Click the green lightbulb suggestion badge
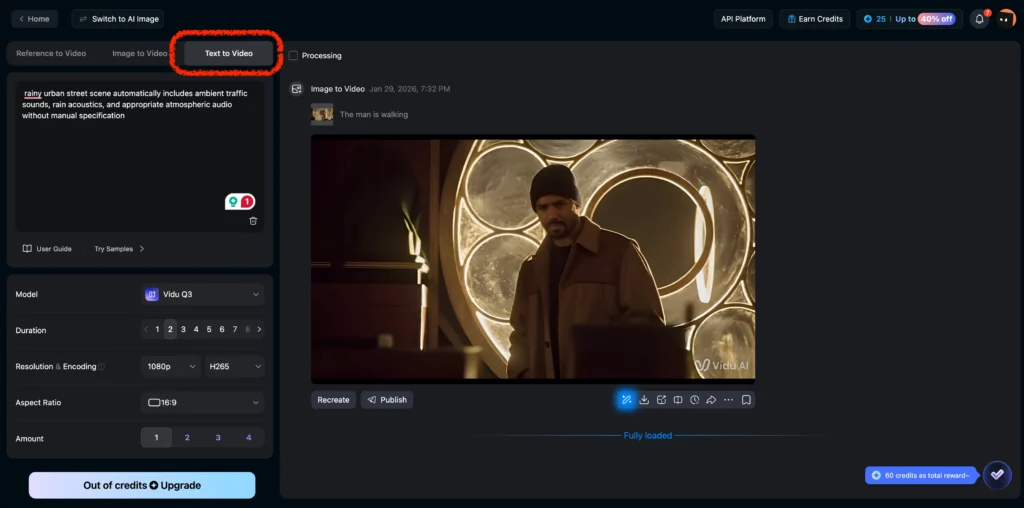This screenshot has width=1024, height=508. tap(232, 202)
